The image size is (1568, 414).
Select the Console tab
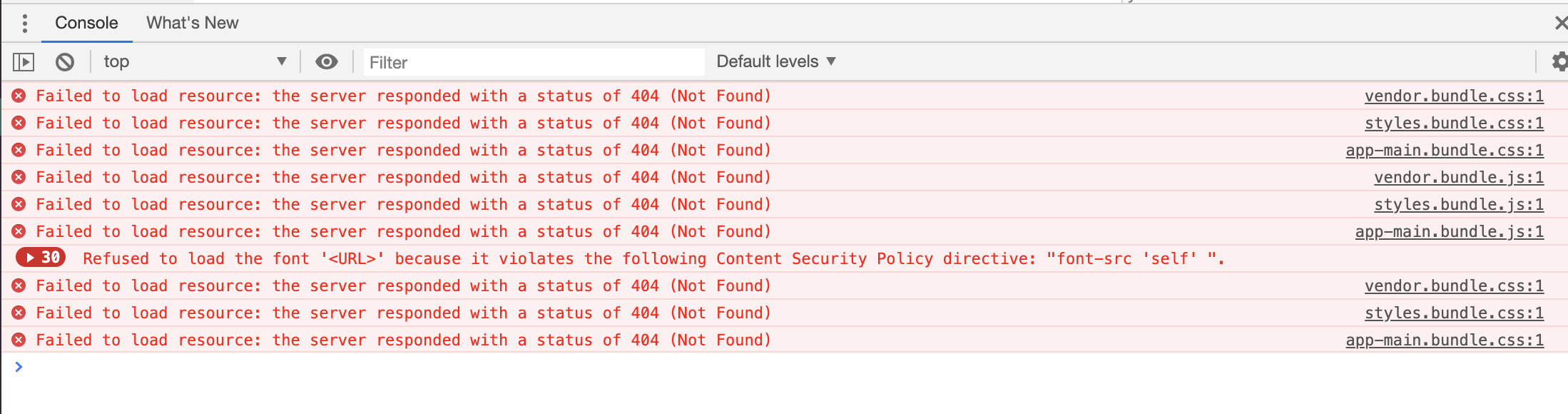pos(86,23)
